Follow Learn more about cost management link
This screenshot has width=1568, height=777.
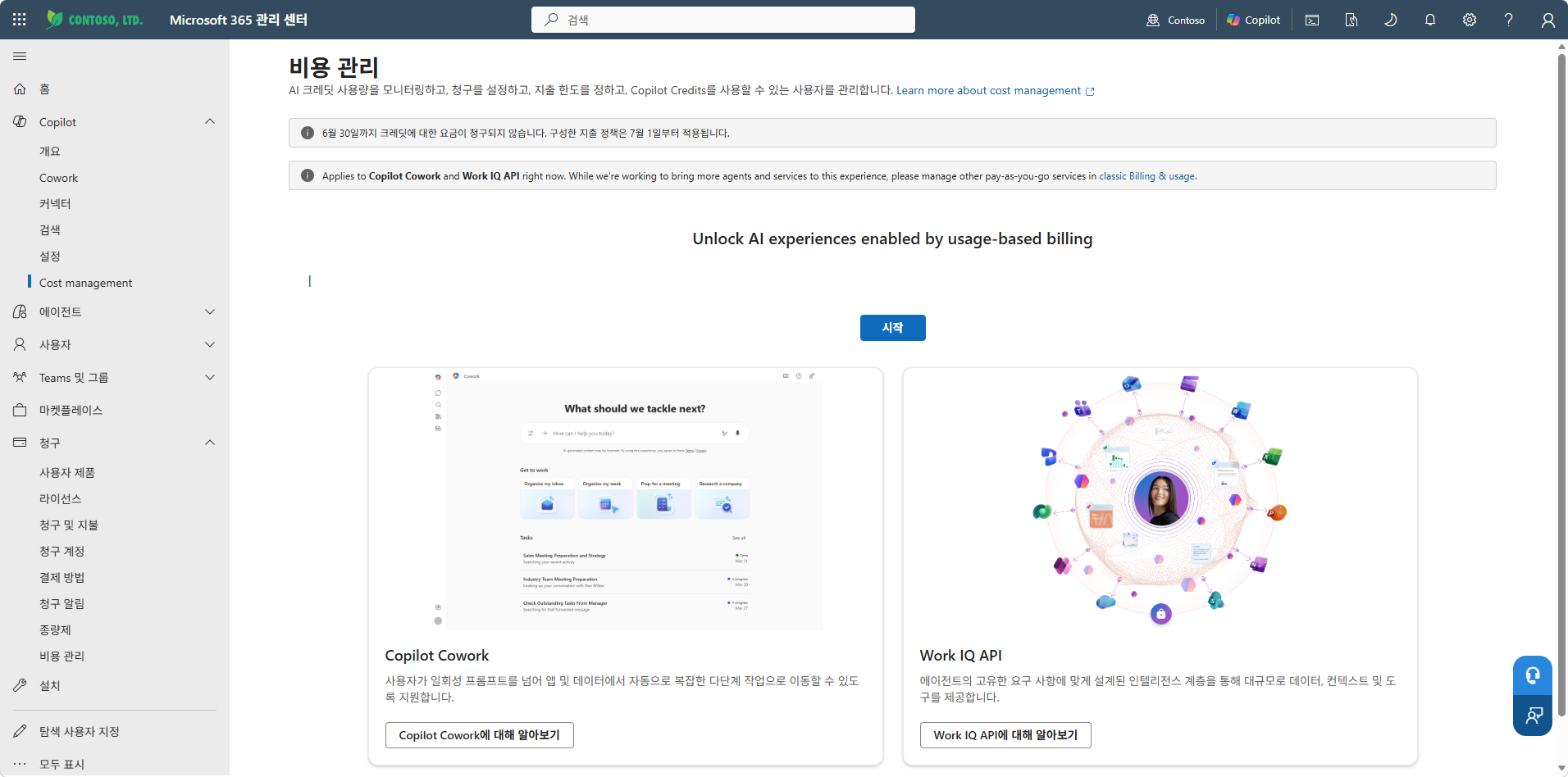995,90
